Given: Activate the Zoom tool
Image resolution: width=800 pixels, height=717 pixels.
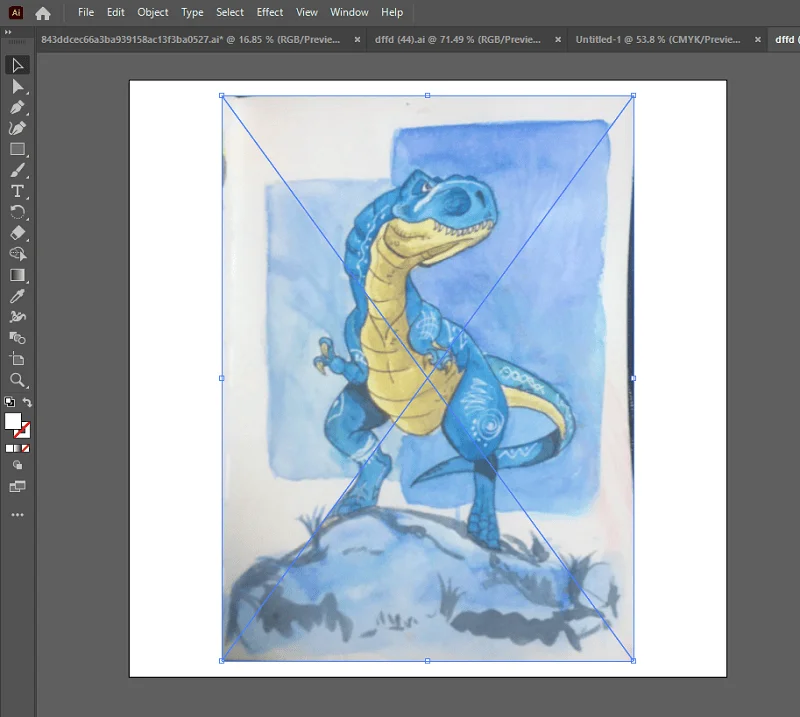Looking at the screenshot, I should pyautogui.click(x=17, y=380).
